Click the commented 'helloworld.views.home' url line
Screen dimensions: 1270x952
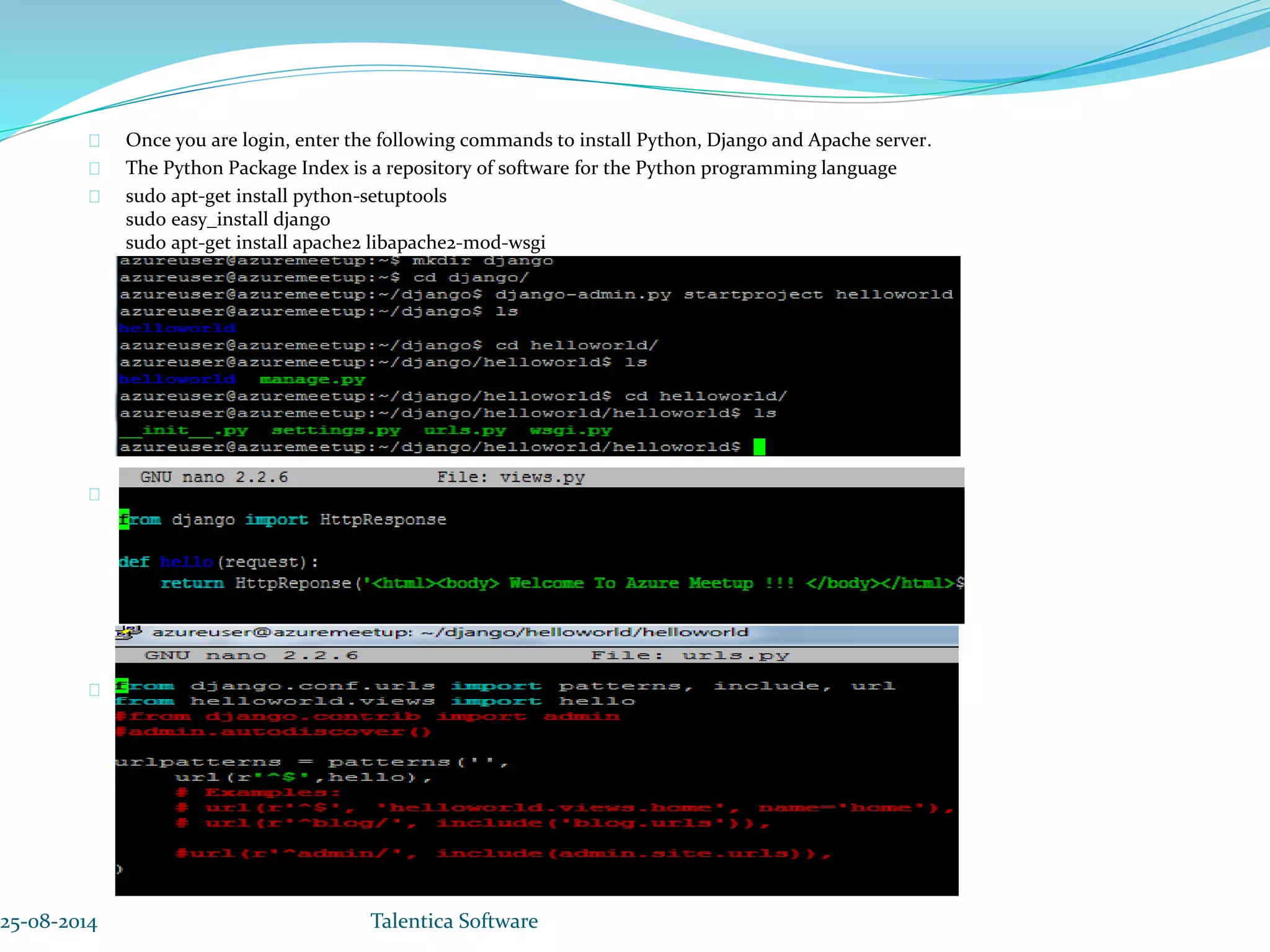tap(564, 808)
